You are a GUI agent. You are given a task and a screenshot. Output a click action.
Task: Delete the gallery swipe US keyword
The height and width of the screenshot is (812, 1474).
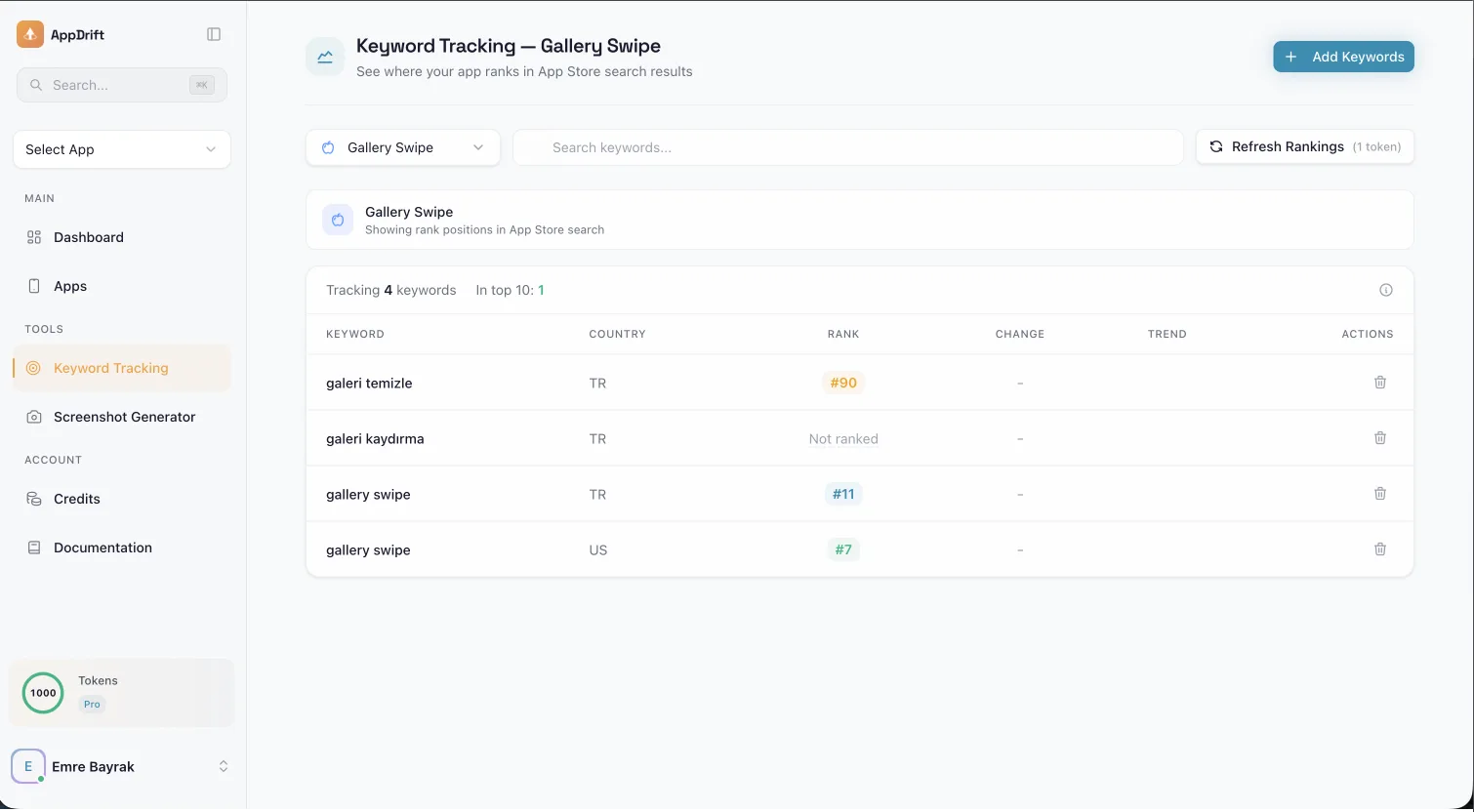pyautogui.click(x=1380, y=549)
